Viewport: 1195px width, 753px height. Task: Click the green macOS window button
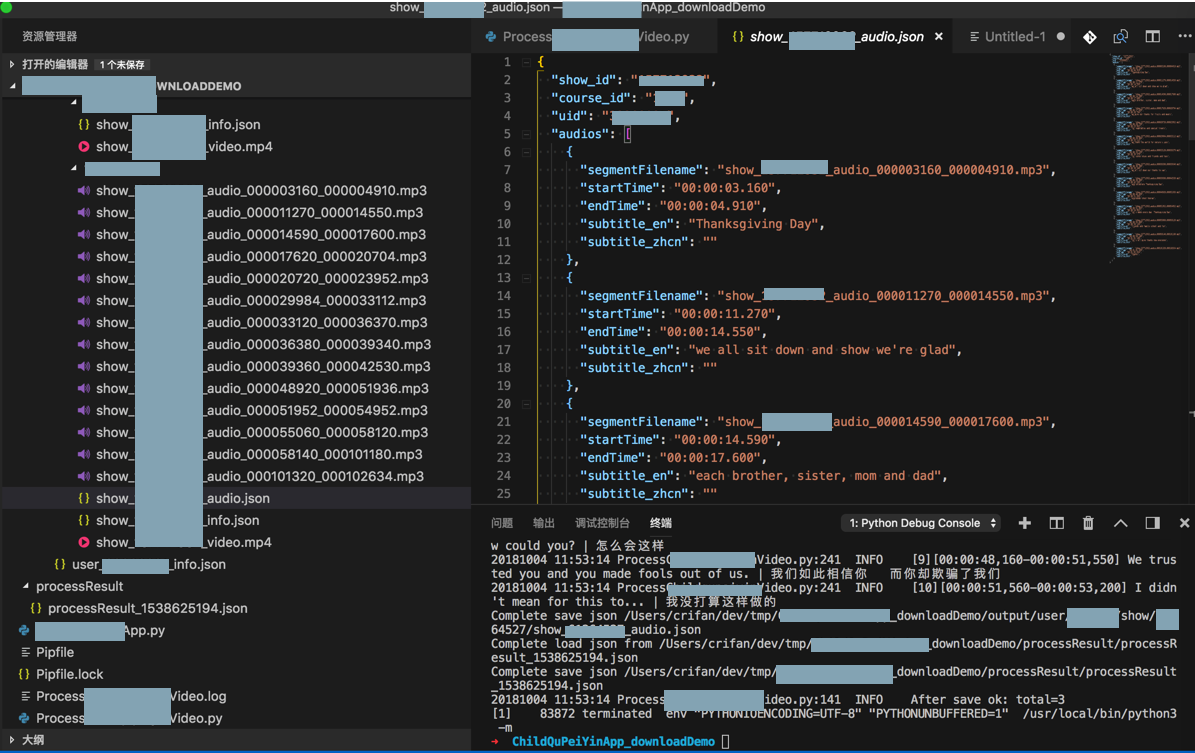[7, 7]
